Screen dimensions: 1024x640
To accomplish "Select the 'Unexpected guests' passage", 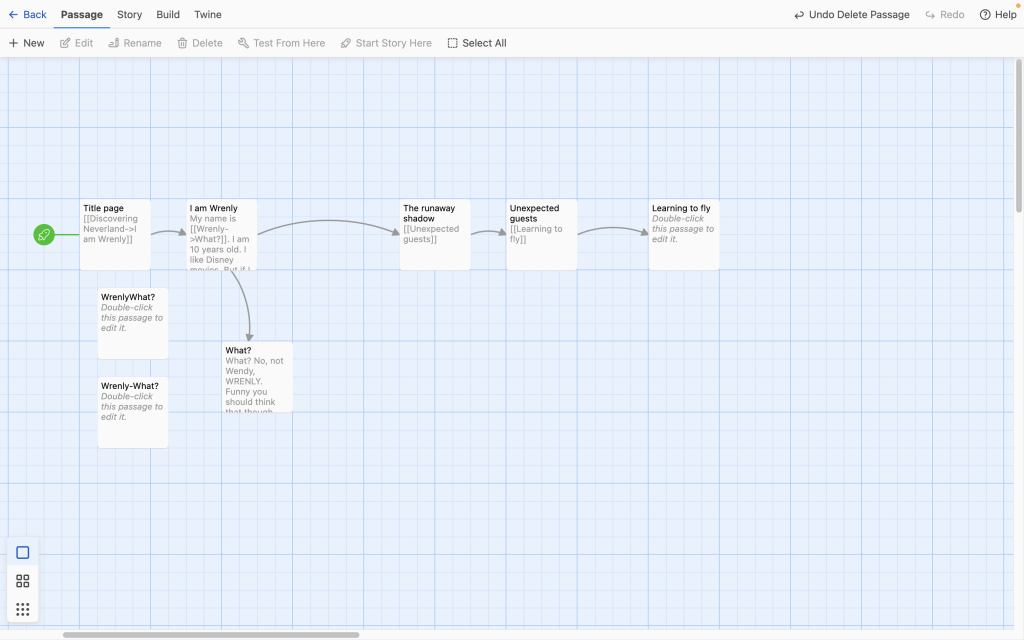I will pyautogui.click(x=541, y=235).
